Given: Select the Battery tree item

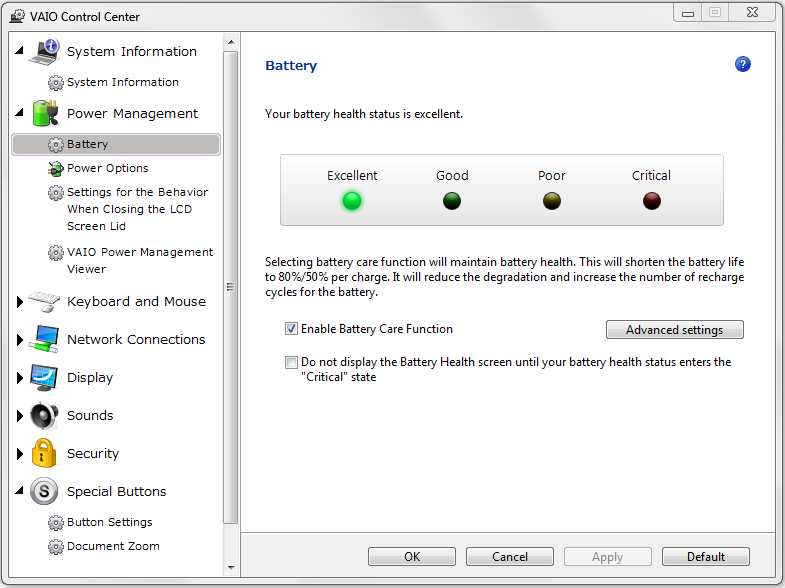Looking at the screenshot, I should coord(116,144).
